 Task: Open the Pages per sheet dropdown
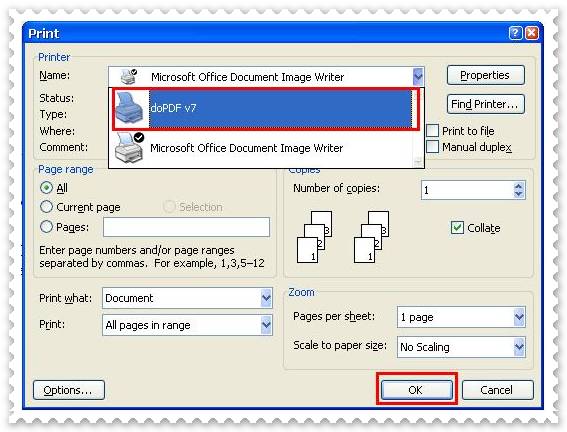[519, 317]
